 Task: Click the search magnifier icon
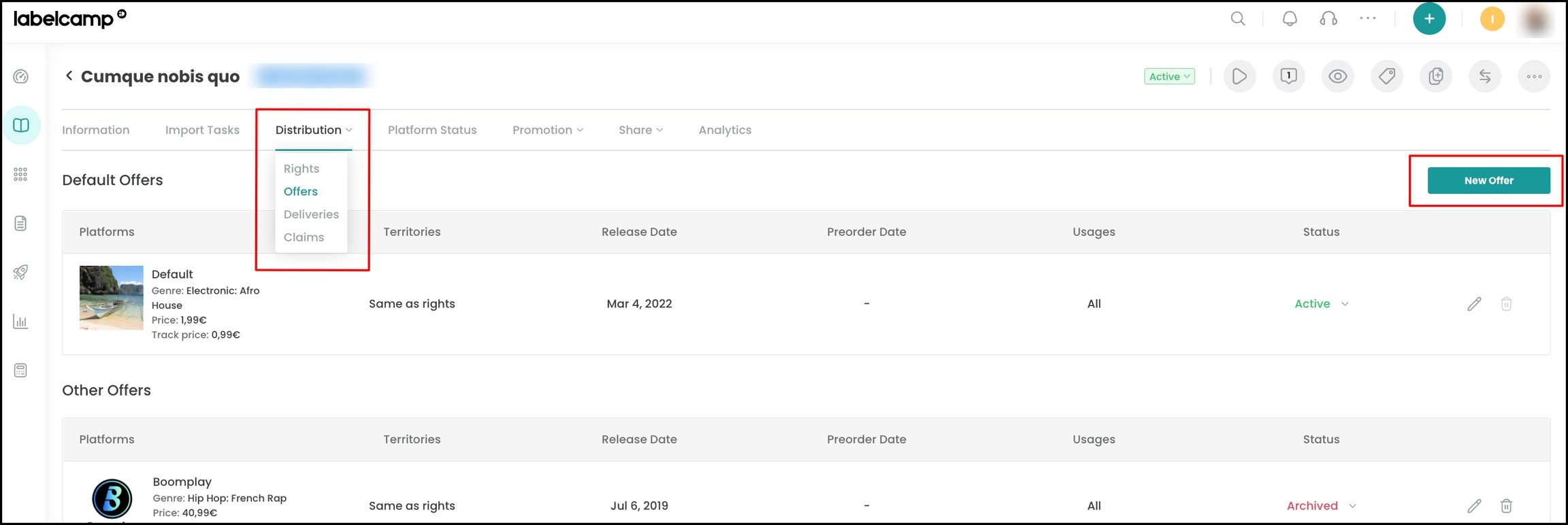pyautogui.click(x=1238, y=19)
